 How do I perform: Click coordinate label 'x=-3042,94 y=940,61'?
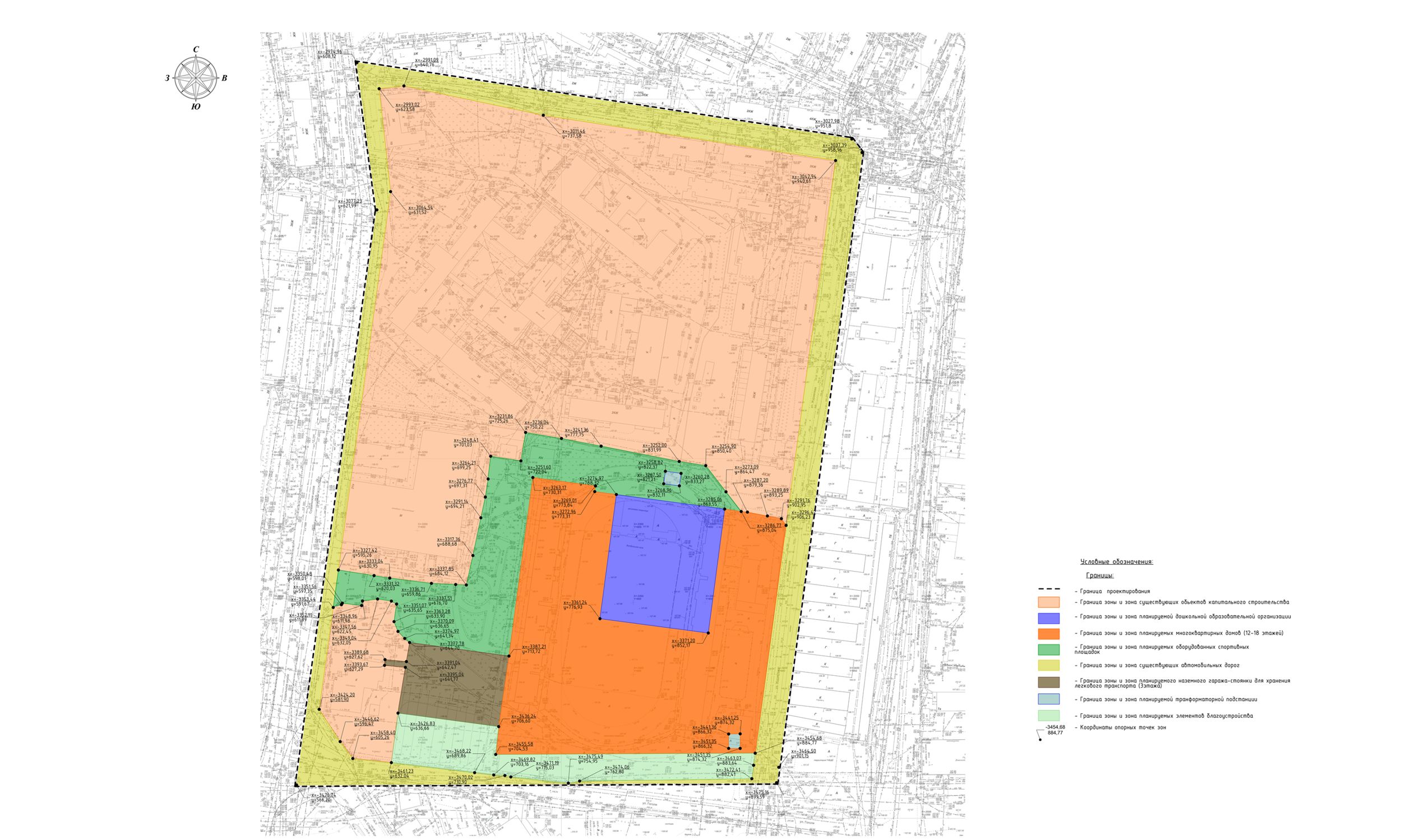pos(804,179)
